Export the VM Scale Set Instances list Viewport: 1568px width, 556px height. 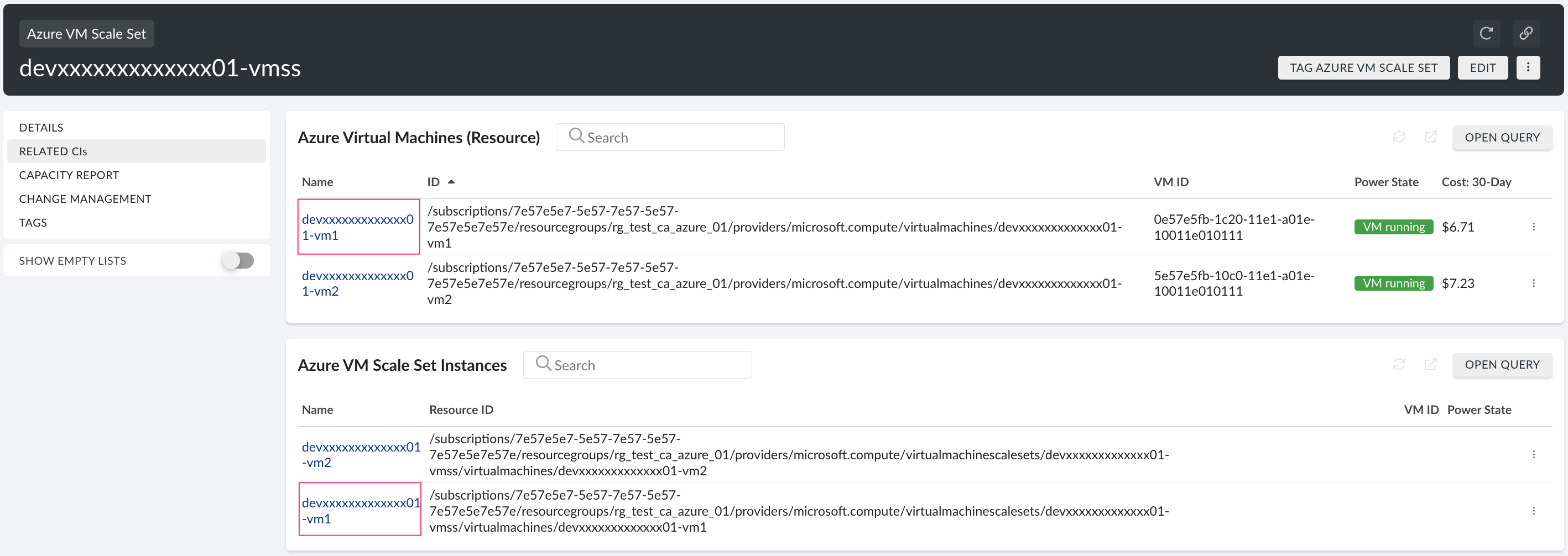1431,364
